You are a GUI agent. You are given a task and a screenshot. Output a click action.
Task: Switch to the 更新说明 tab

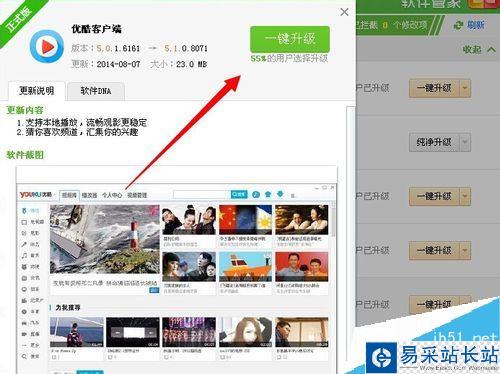(x=37, y=91)
